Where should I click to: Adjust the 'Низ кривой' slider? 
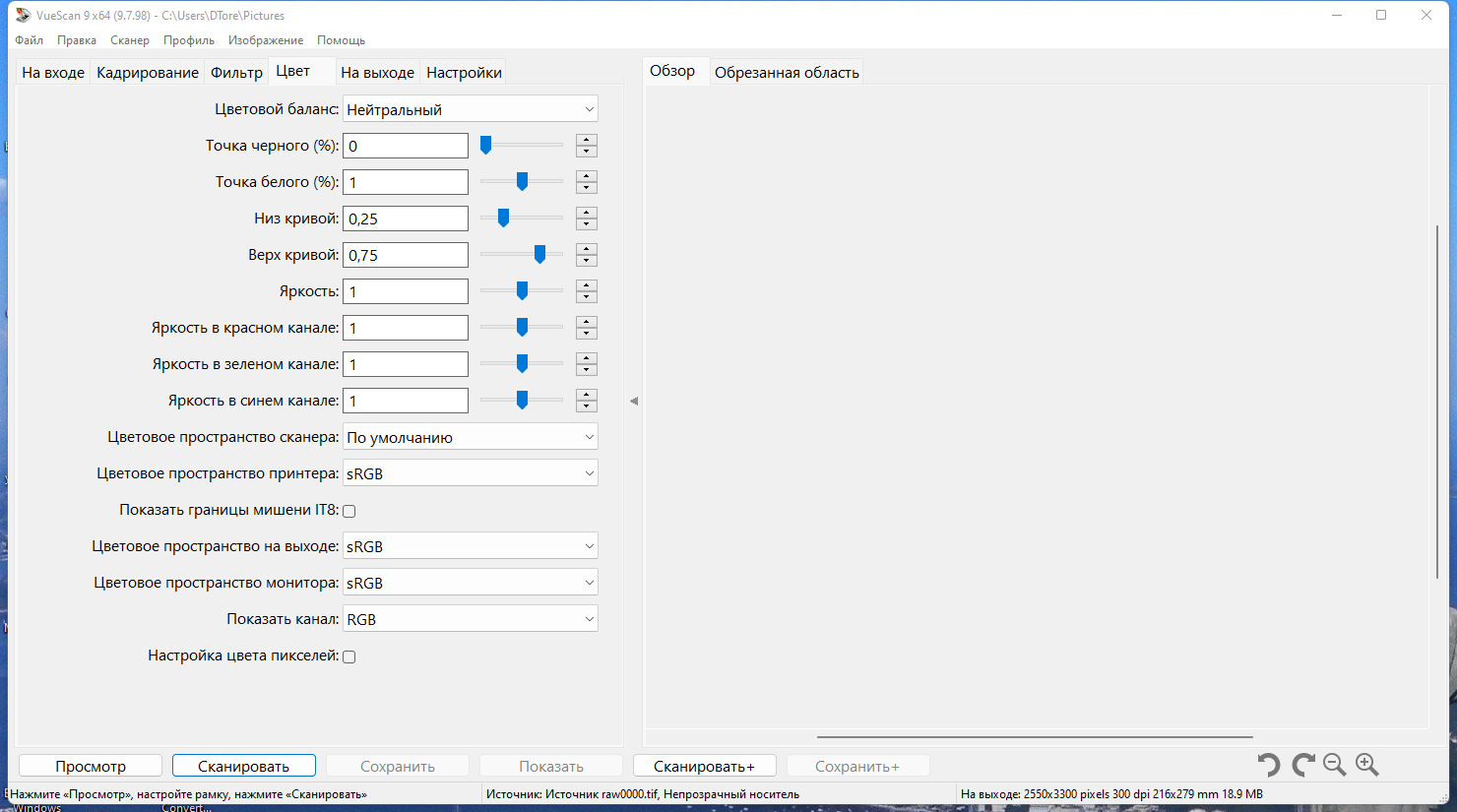pos(522,219)
